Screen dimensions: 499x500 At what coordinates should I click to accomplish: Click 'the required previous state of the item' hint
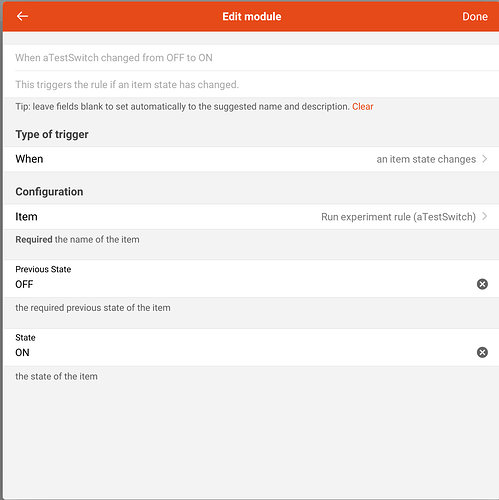coord(93,308)
